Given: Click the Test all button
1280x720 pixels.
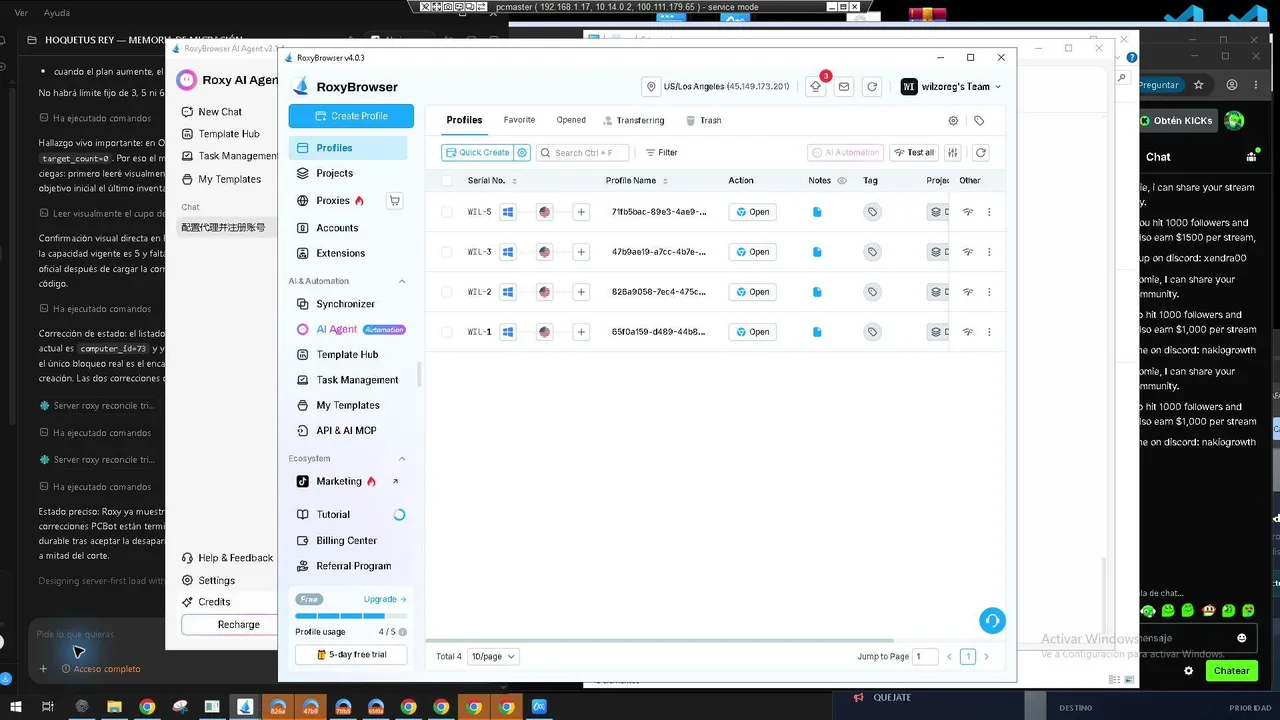Looking at the screenshot, I should point(914,153).
